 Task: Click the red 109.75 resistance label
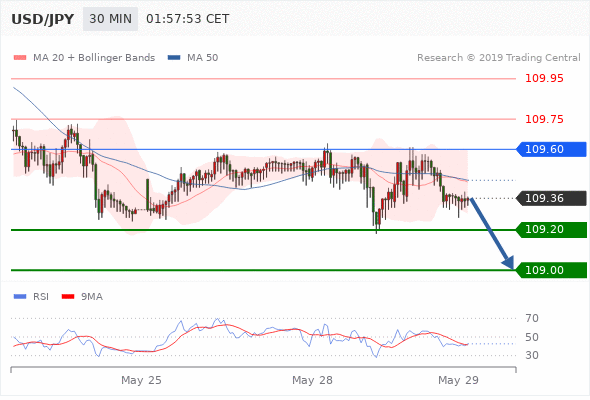pos(544,119)
